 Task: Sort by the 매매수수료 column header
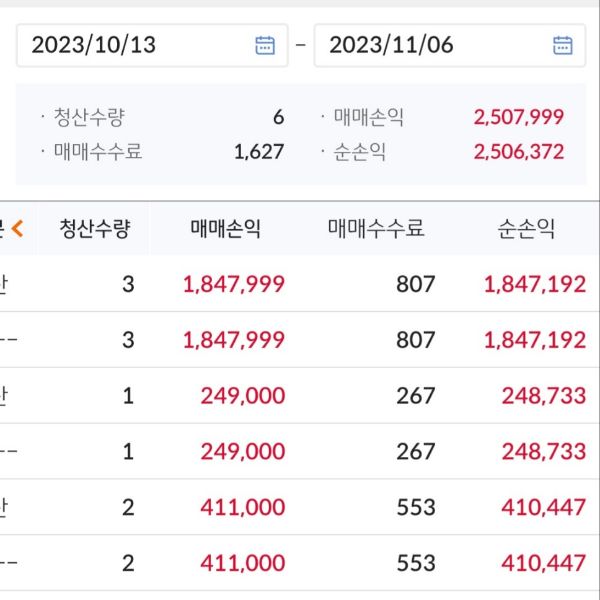pos(376,228)
